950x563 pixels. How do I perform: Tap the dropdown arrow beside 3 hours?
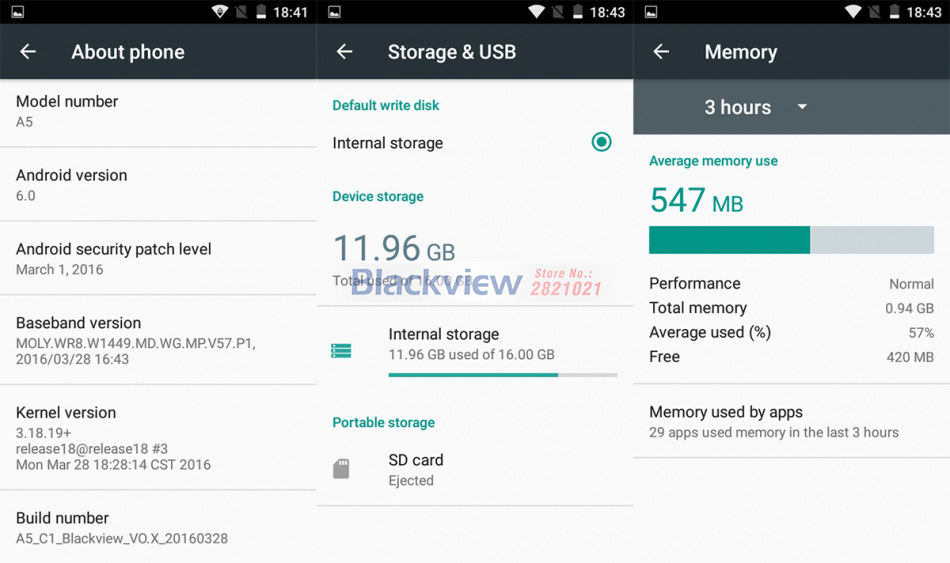click(x=802, y=107)
